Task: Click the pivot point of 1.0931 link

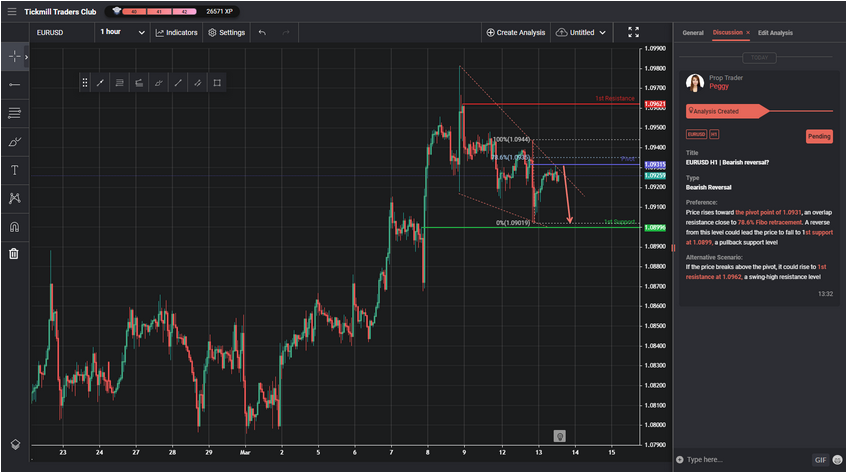Action: click(768, 213)
